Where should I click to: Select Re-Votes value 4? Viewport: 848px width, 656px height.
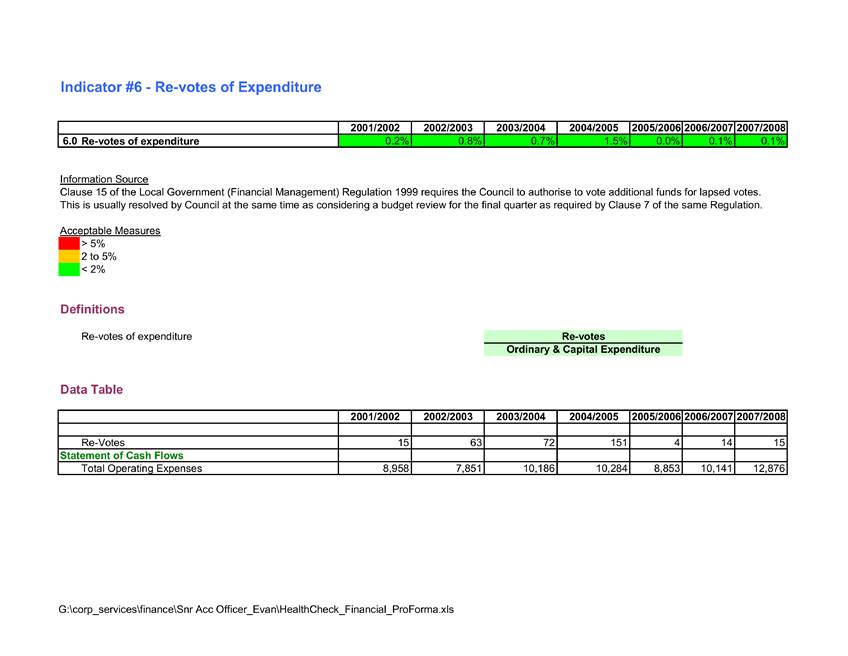pyautogui.click(x=656, y=442)
